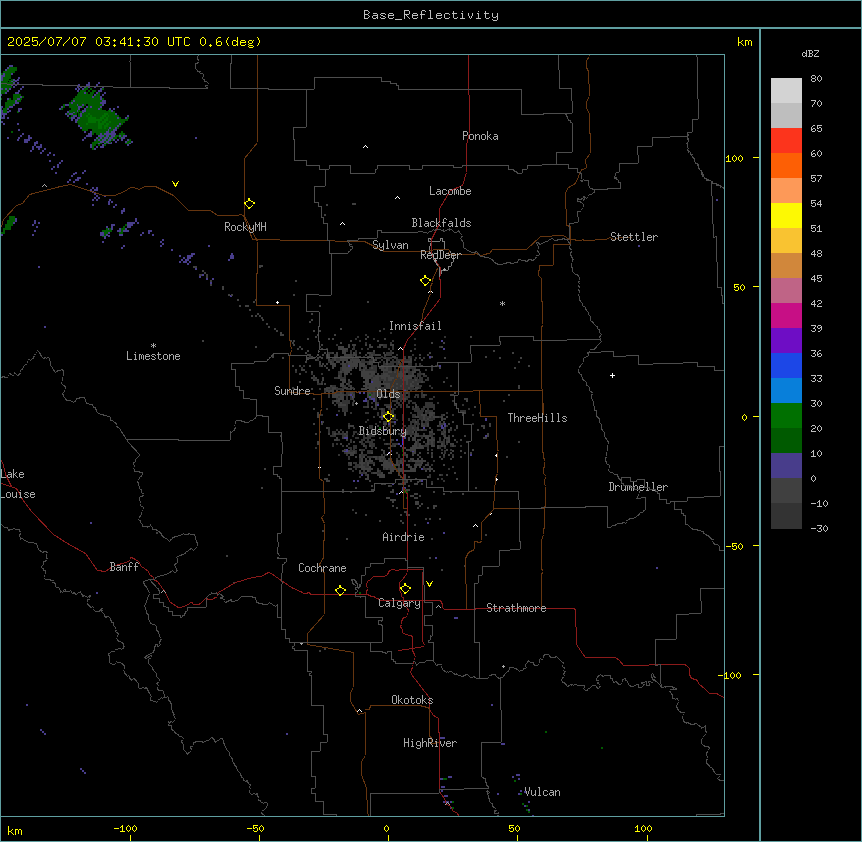Viewport: 862px width, 842px height.
Task: Click the Stettler label
Action: pyautogui.click(x=634, y=237)
